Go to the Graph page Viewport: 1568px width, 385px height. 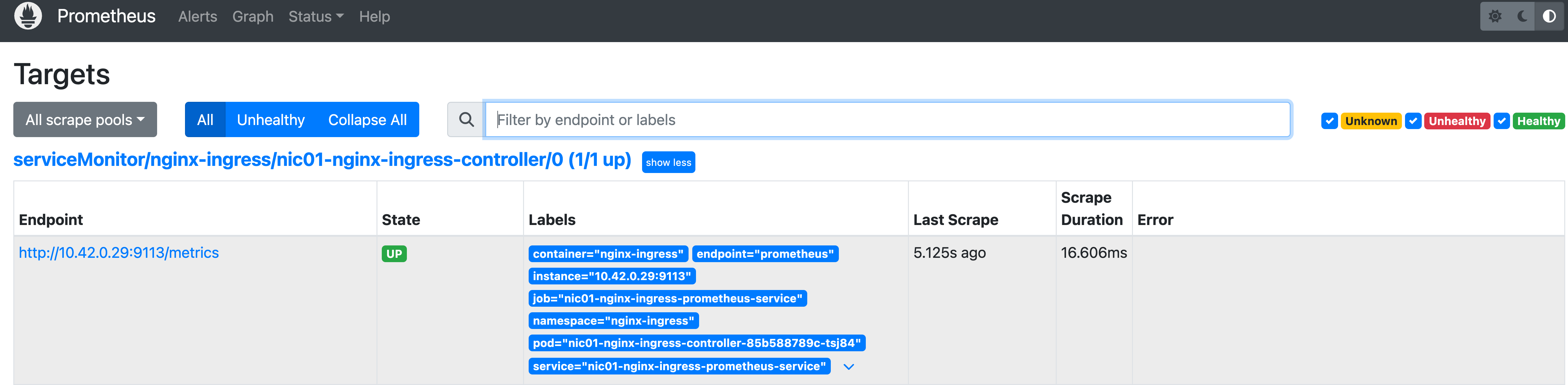(253, 16)
